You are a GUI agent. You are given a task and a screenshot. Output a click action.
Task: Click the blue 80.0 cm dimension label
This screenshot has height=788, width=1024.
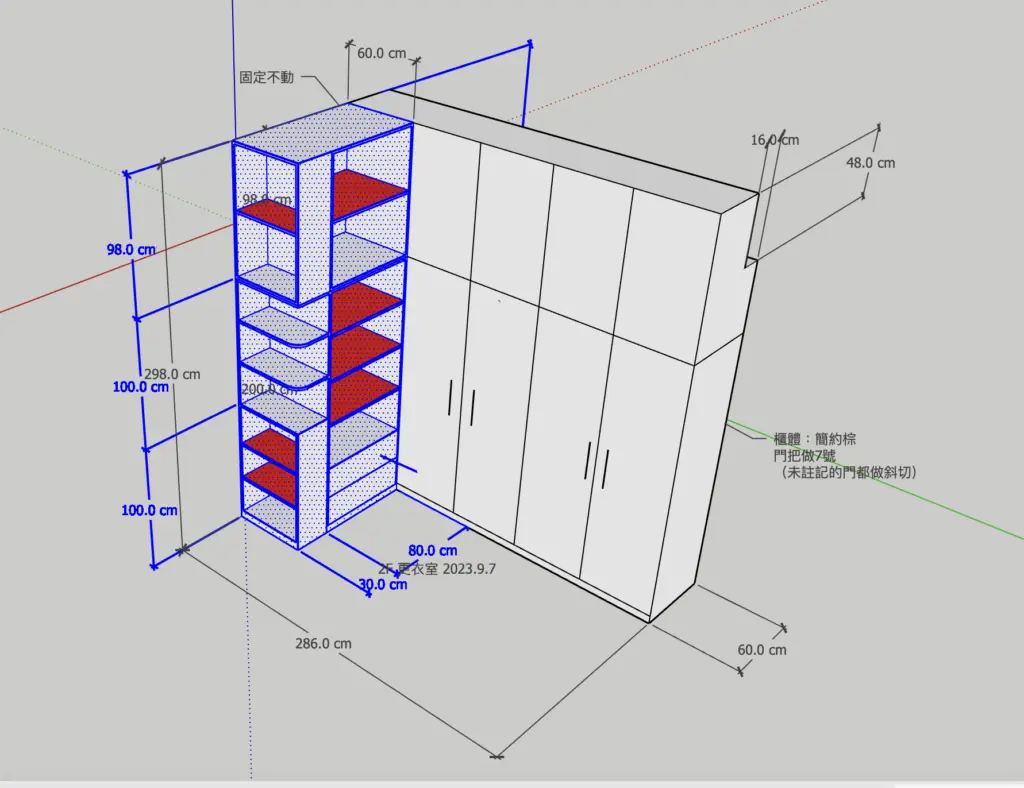(433, 550)
